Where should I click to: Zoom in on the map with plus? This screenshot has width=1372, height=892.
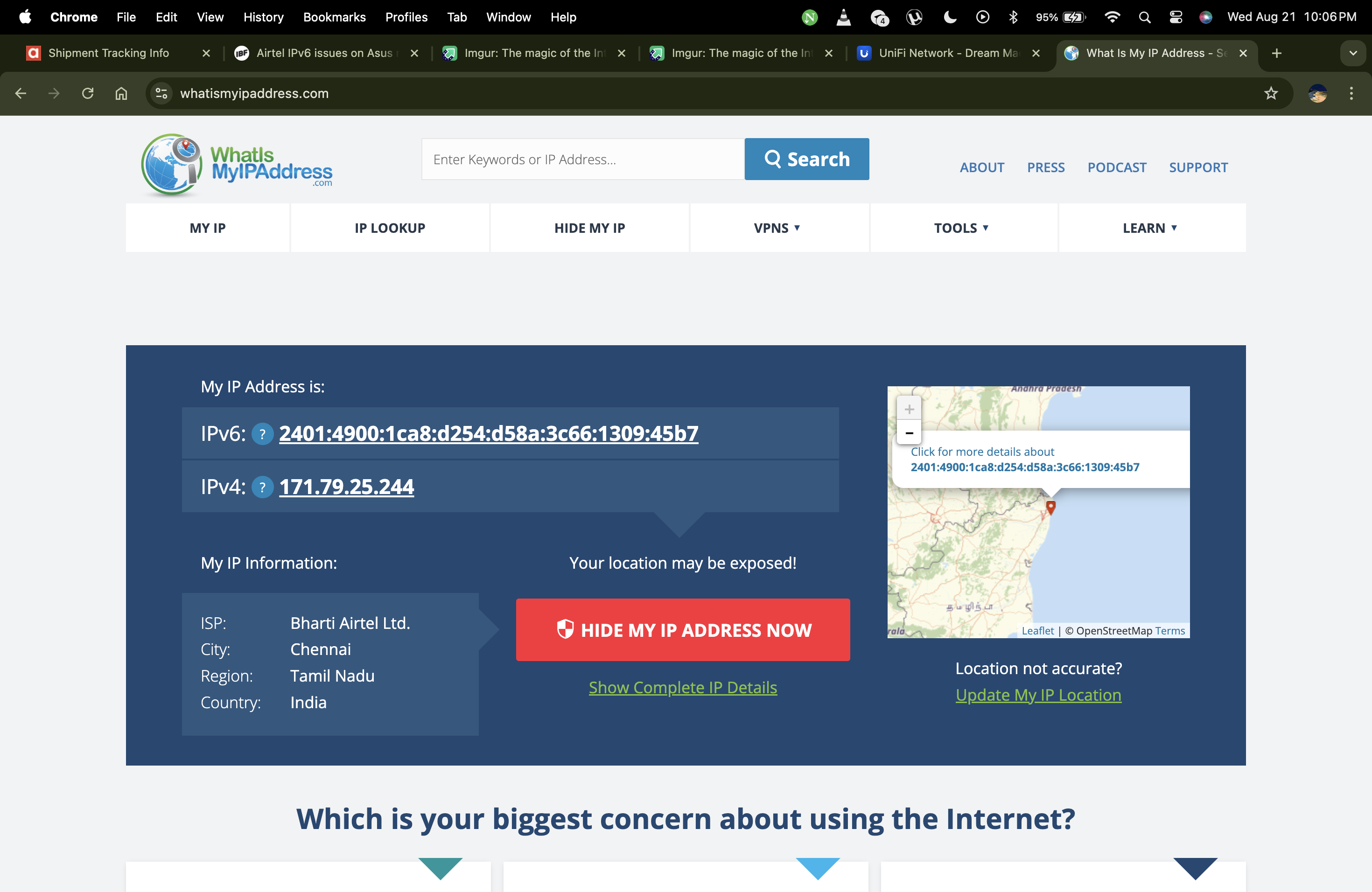tap(909, 409)
